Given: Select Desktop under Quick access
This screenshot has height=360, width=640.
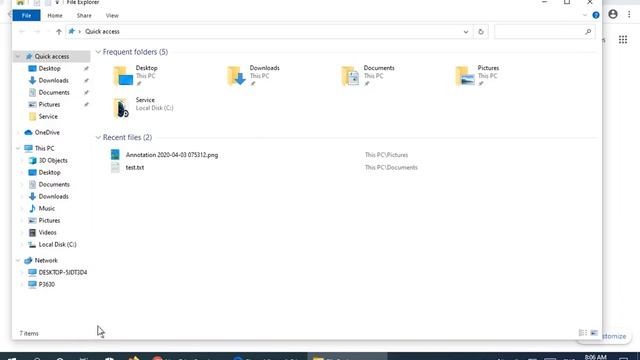Looking at the screenshot, I should point(49,69).
